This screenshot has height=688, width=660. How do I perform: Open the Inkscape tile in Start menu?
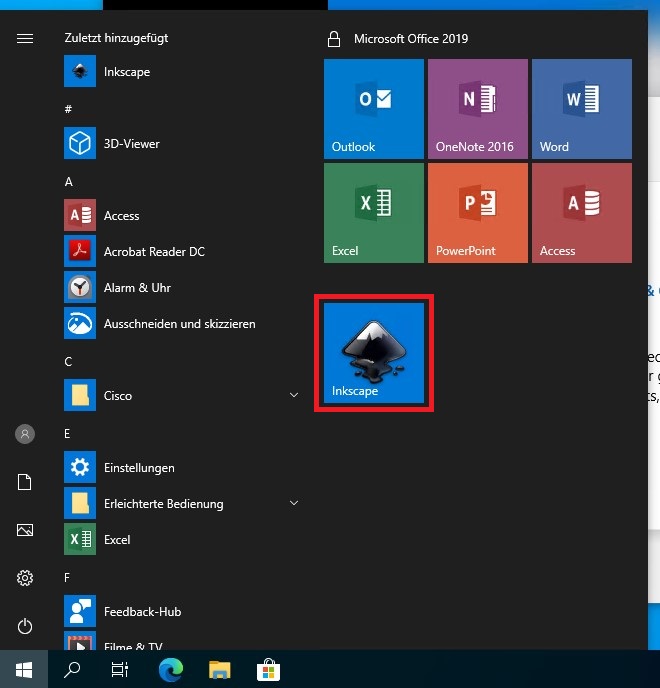[x=374, y=352]
